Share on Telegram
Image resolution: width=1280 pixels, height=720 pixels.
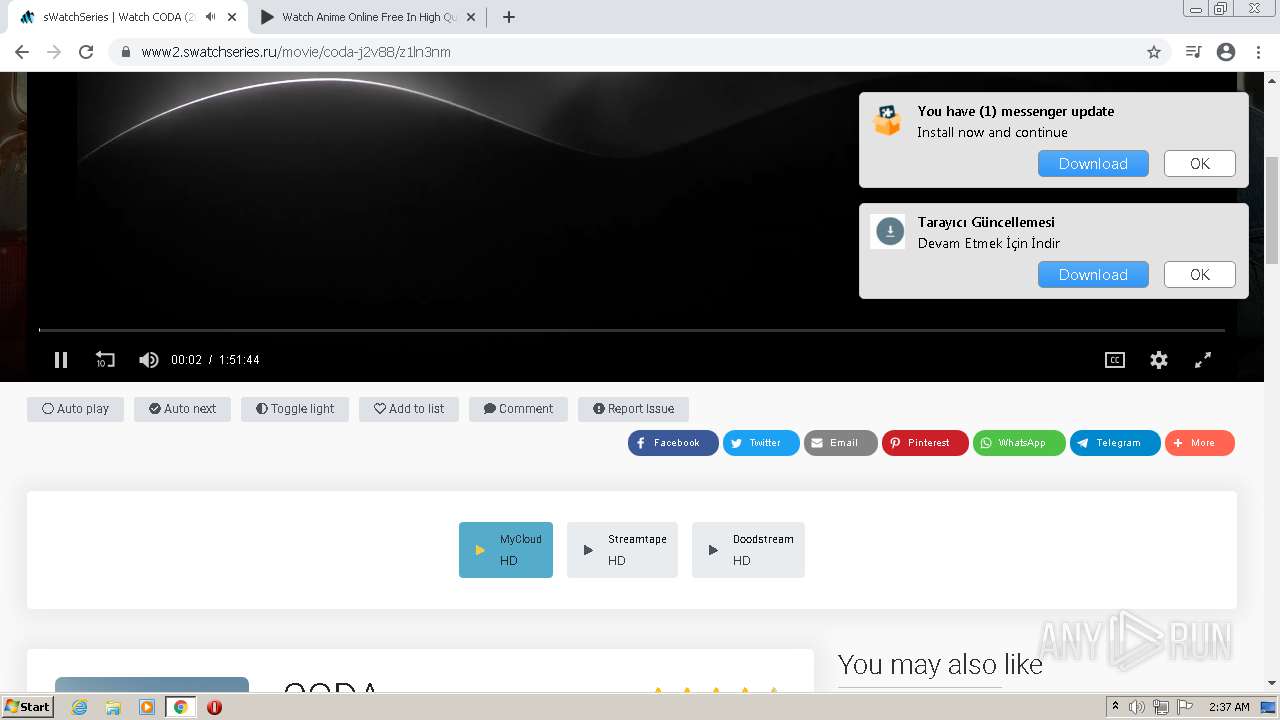(1115, 443)
